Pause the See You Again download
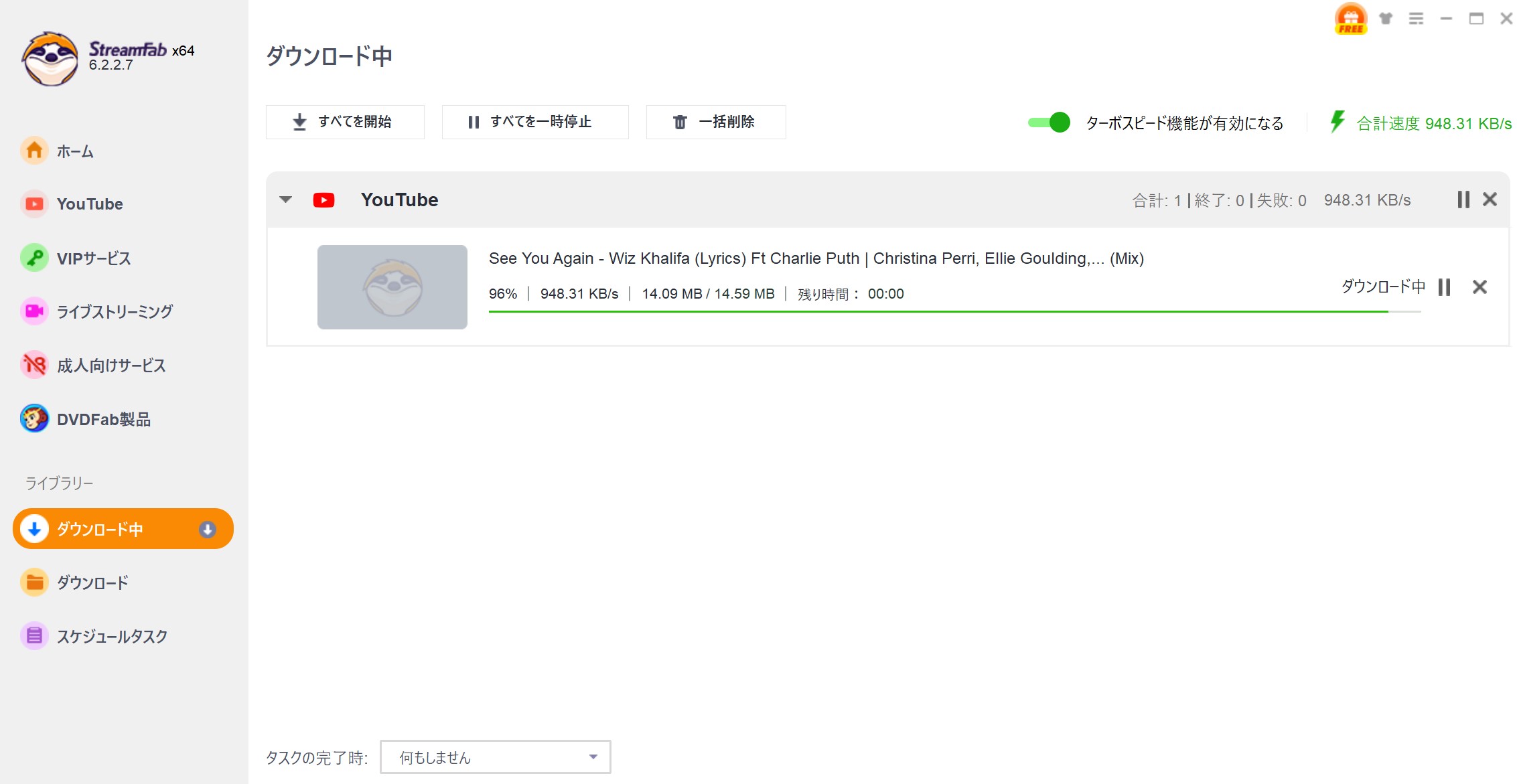Screen dimensions: 1517x784 coord(1445,287)
